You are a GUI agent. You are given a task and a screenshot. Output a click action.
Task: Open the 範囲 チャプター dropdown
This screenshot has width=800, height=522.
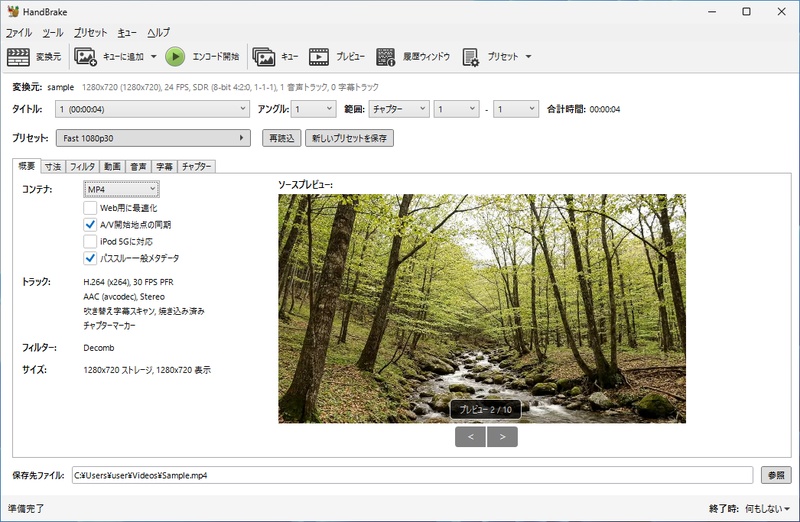tap(398, 109)
